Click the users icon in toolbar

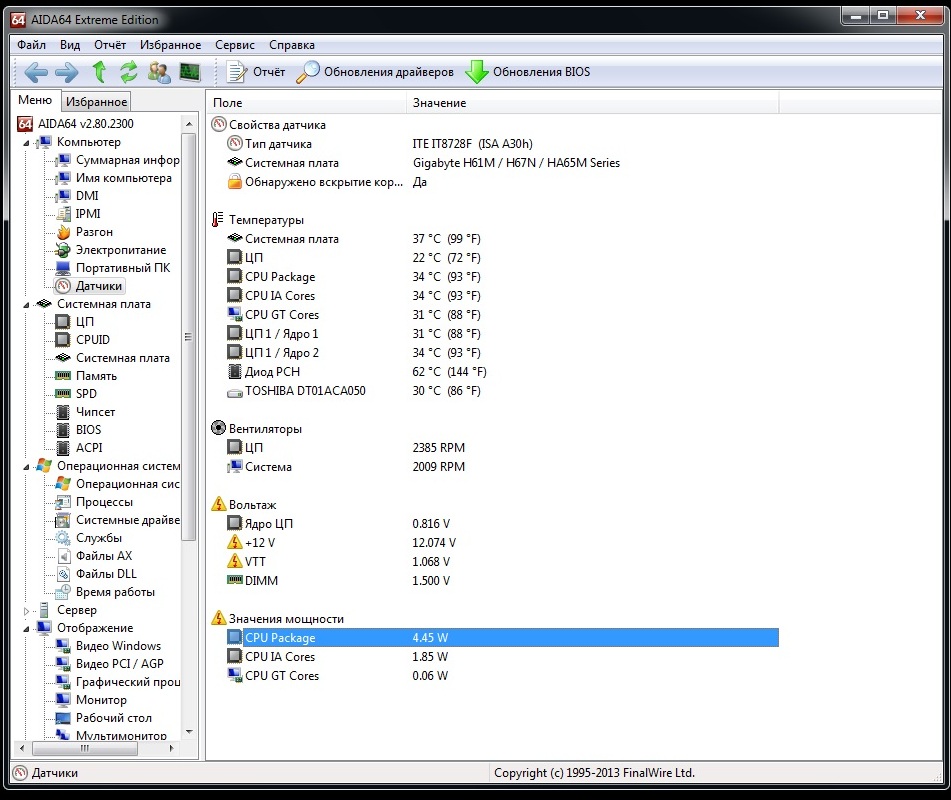click(x=159, y=72)
